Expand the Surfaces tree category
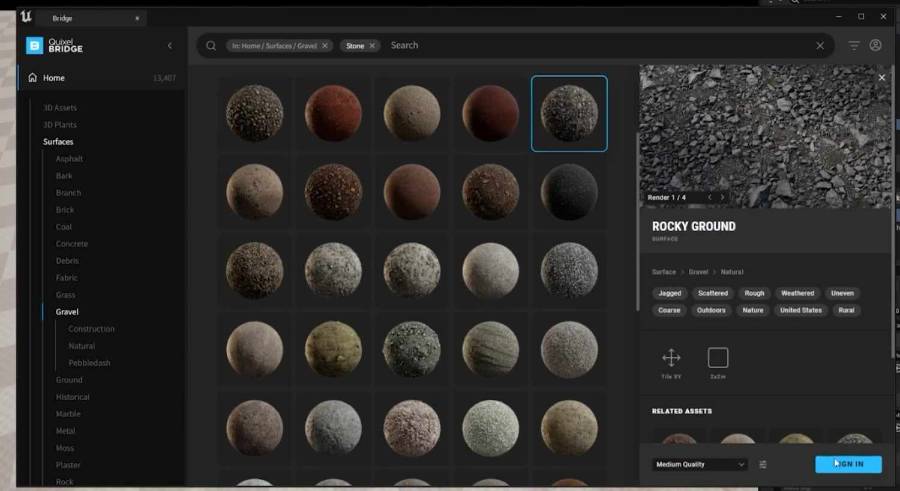This screenshot has height=491, width=900. pyautogui.click(x=58, y=142)
